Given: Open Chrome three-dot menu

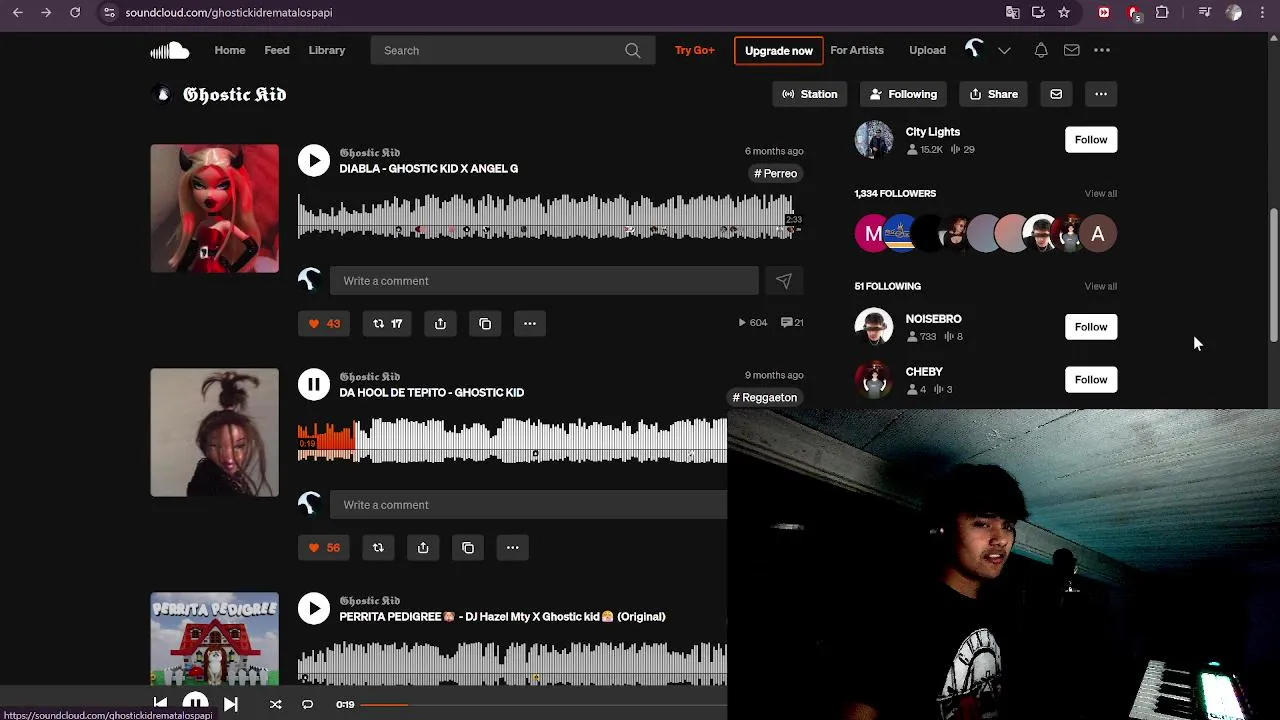Looking at the screenshot, I should (1264, 12).
